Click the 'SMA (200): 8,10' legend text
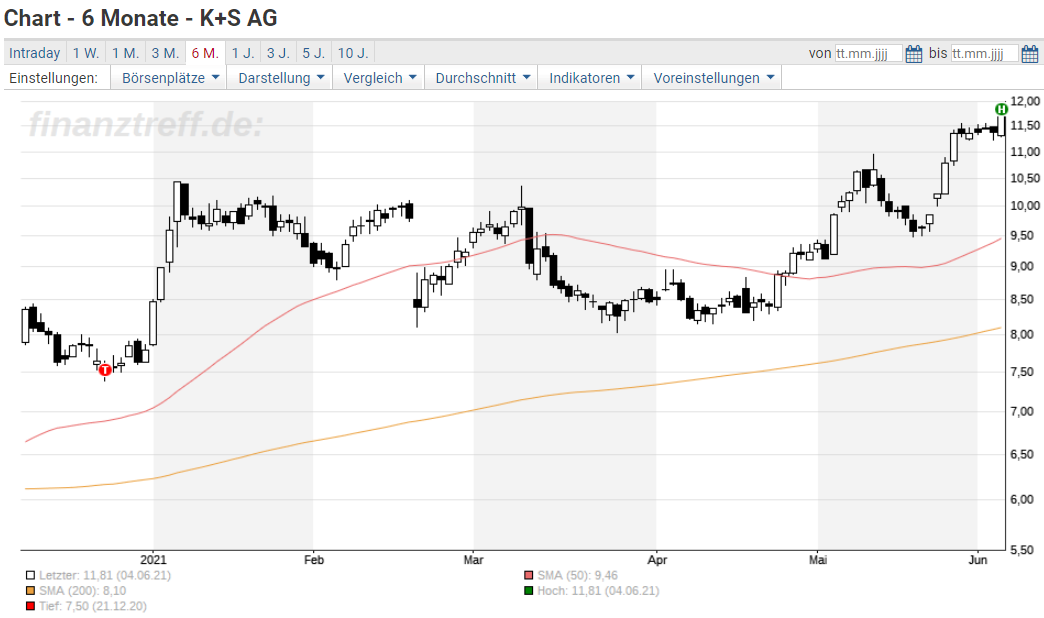This screenshot has width=1044, height=618. pos(83,591)
